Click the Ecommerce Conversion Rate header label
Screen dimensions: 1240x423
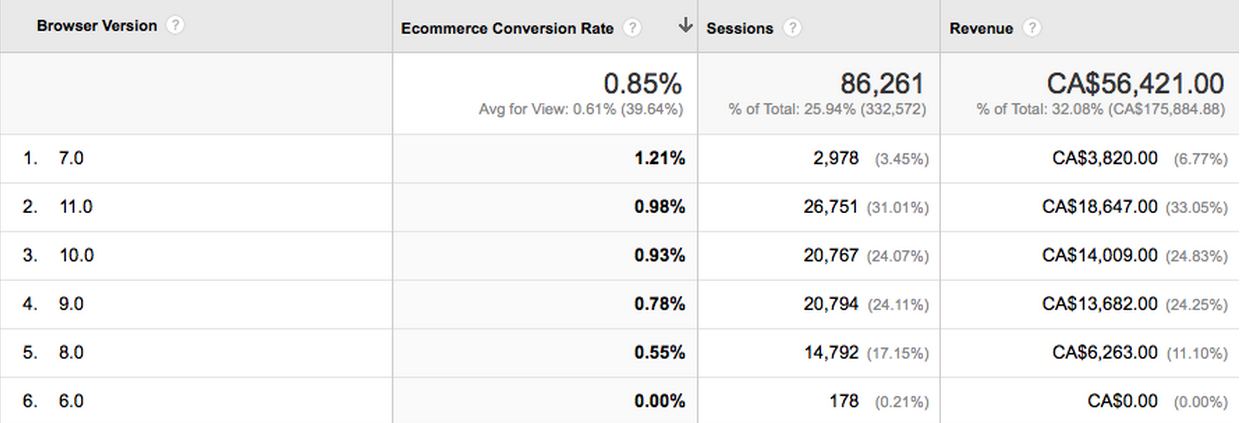click(x=507, y=28)
